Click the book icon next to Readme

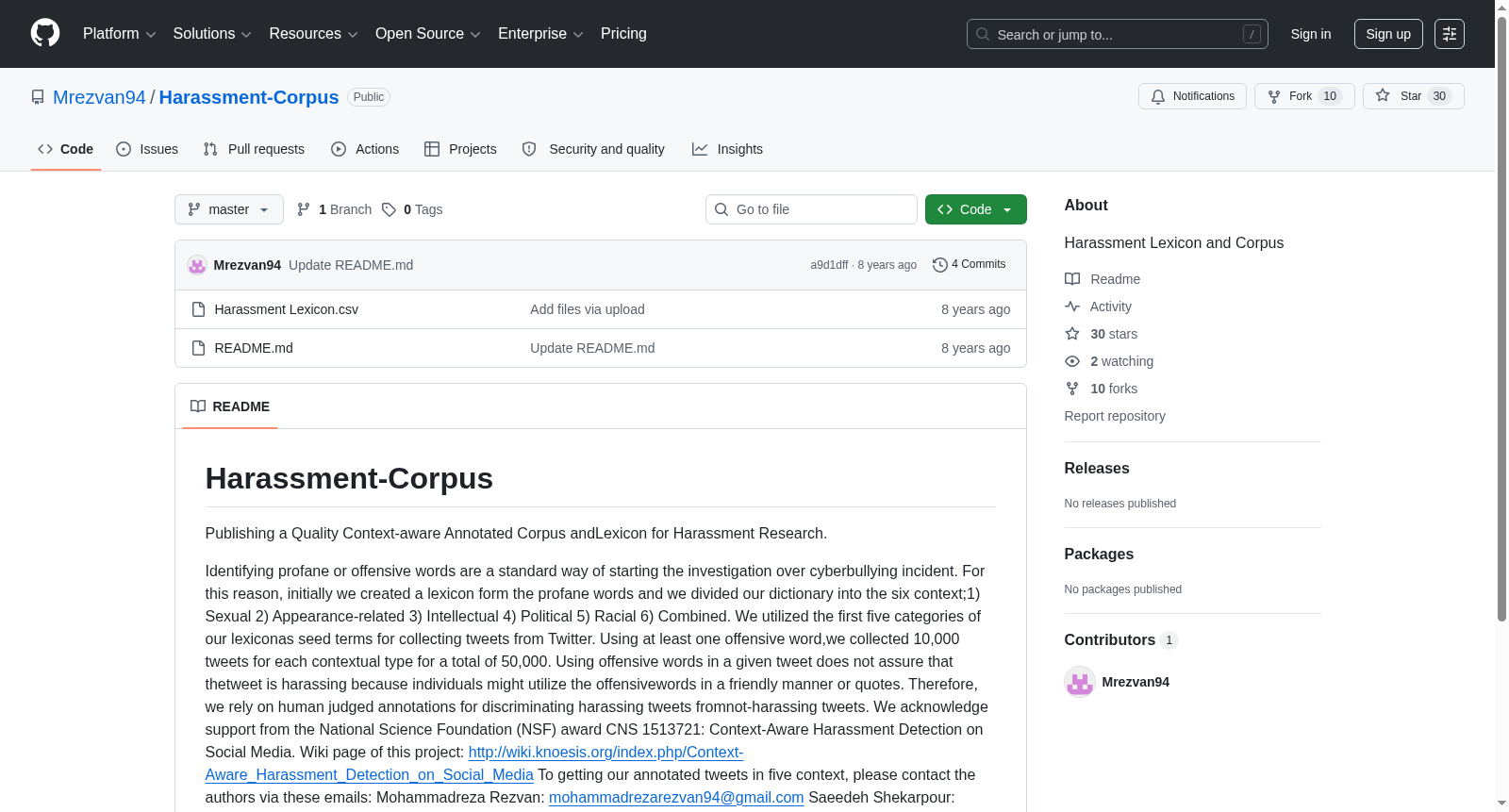click(x=1072, y=279)
